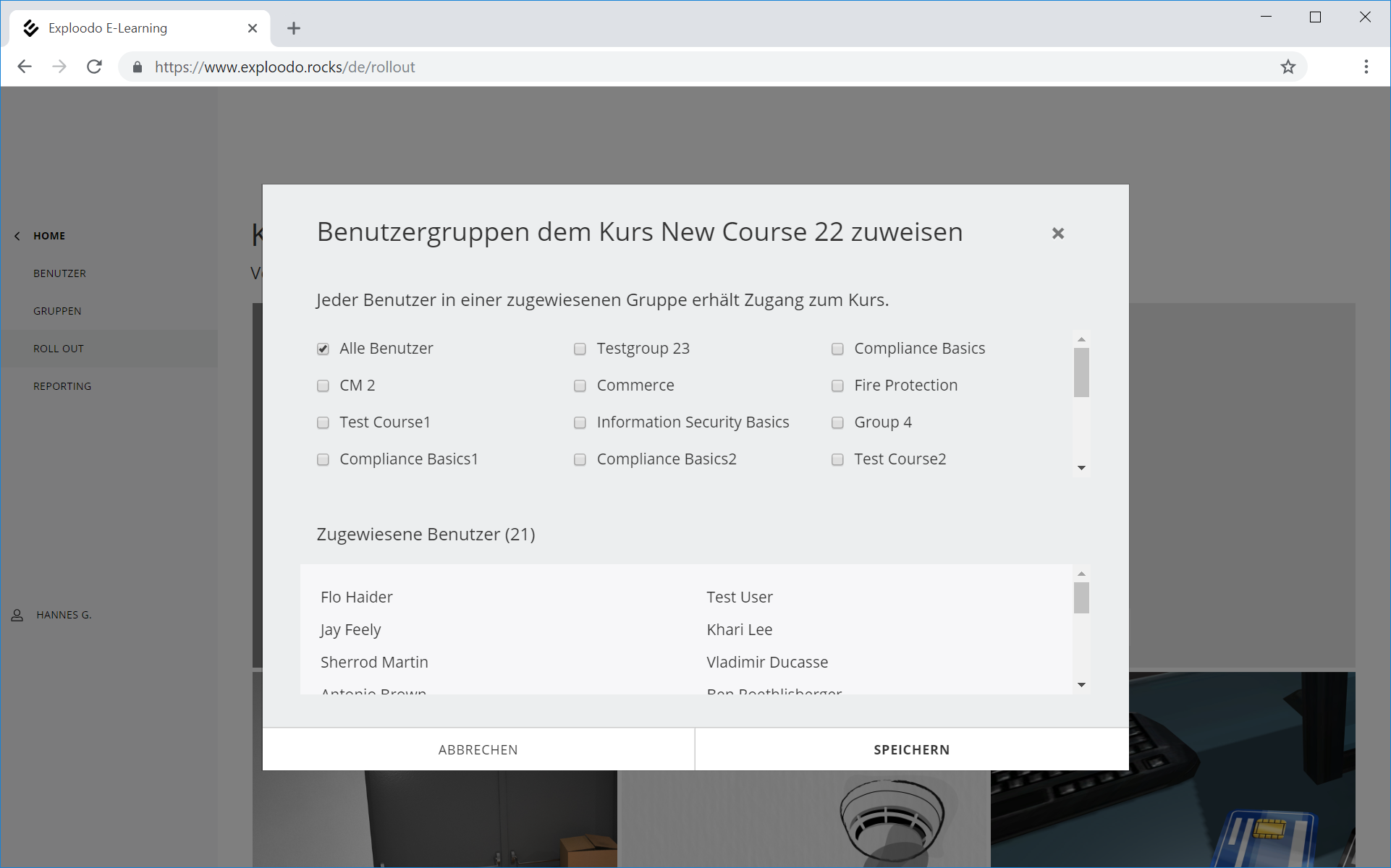Open the Chrome three-dot menu
The height and width of the screenshot is (868, 1391).
tap(1366, 67)
